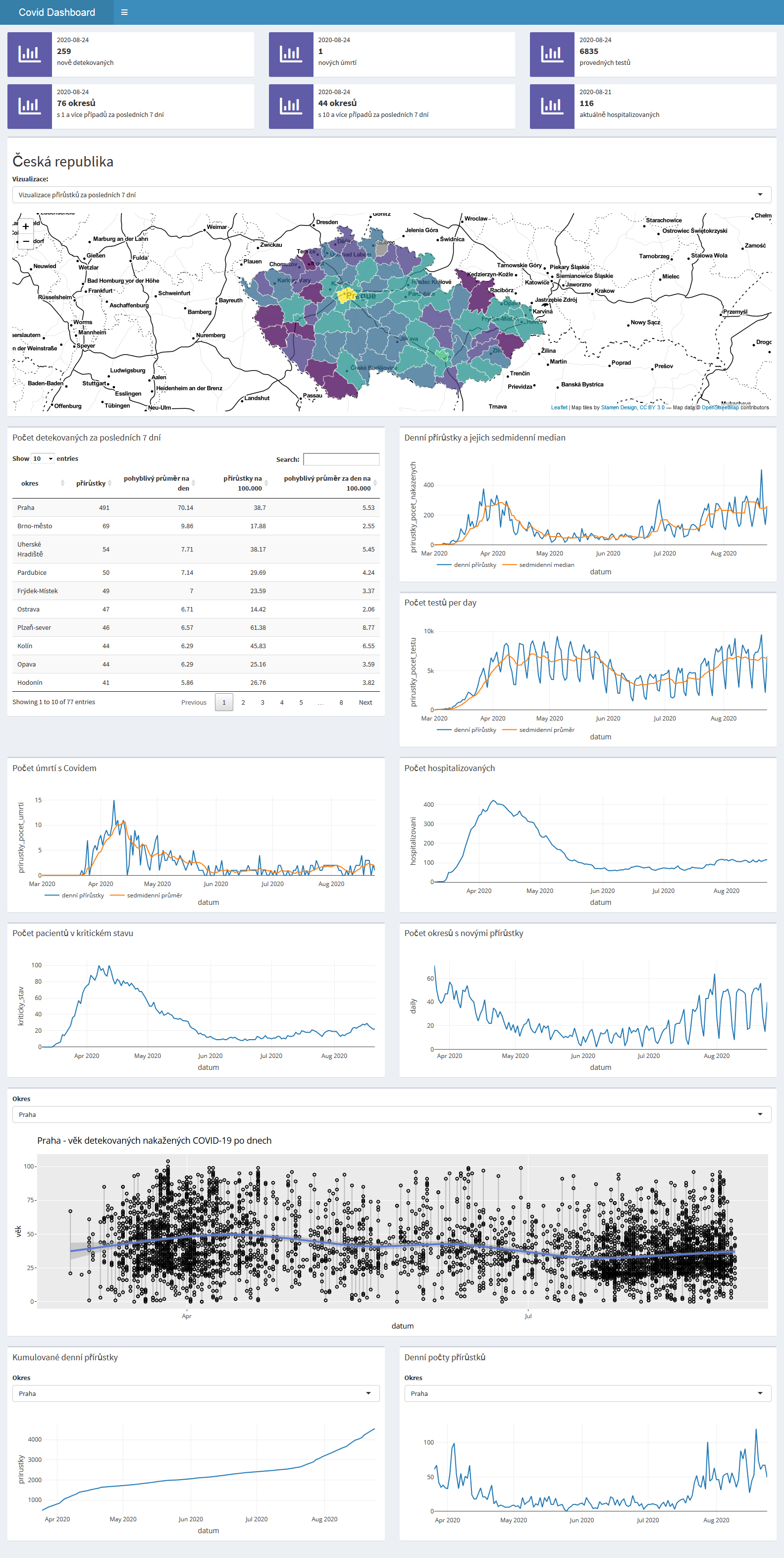Open the CC BY 3.0 license link
The image size is (784, 1558).
[x=652, y=408]
